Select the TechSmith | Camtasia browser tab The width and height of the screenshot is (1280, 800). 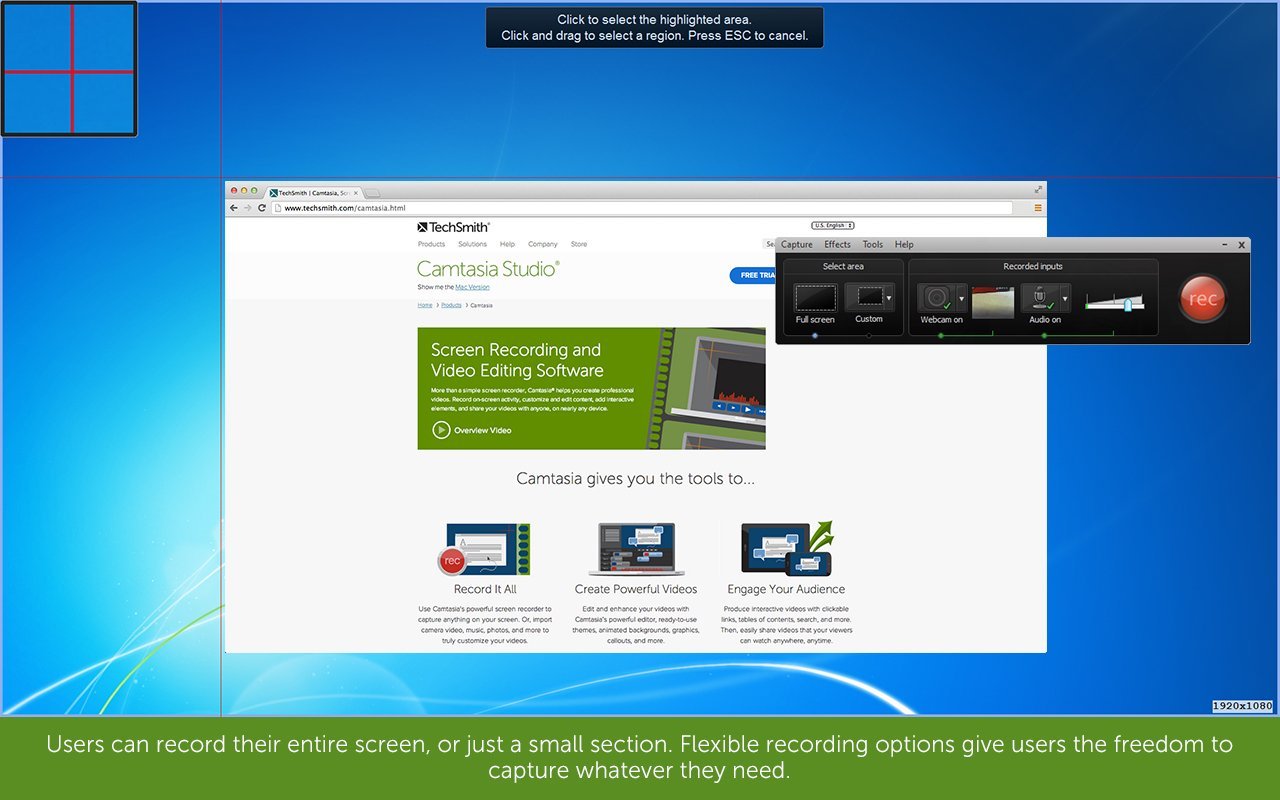[x=311, y=192]
